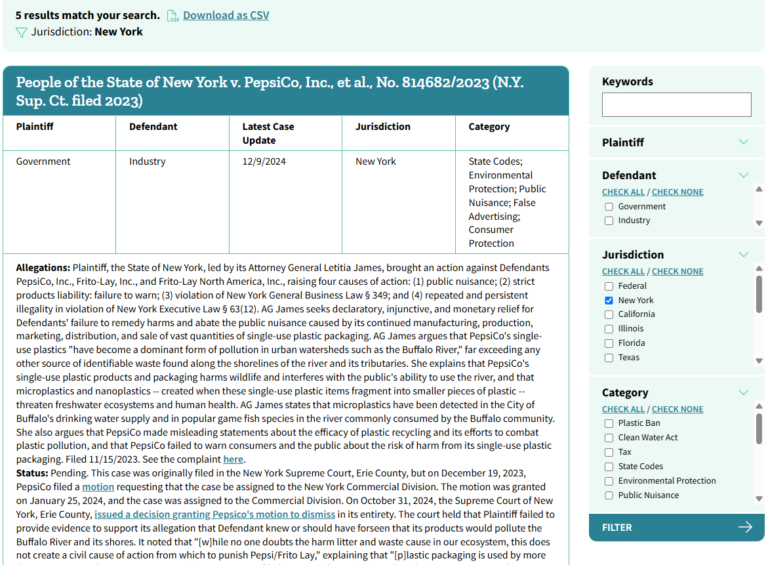Image resolution: width=768 pixels, height=565 pixels.
Task: Click CHECK ALL under Defendant
Action: click(623, 192)
